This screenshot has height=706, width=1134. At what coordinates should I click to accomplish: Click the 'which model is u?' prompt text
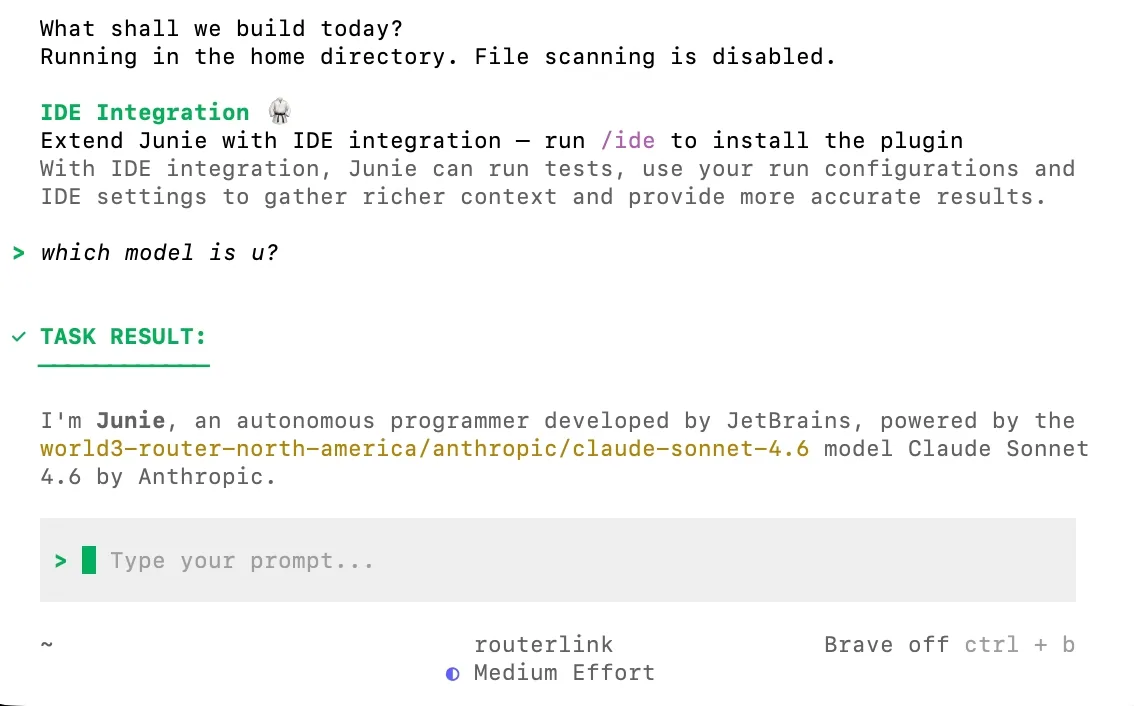159,252
